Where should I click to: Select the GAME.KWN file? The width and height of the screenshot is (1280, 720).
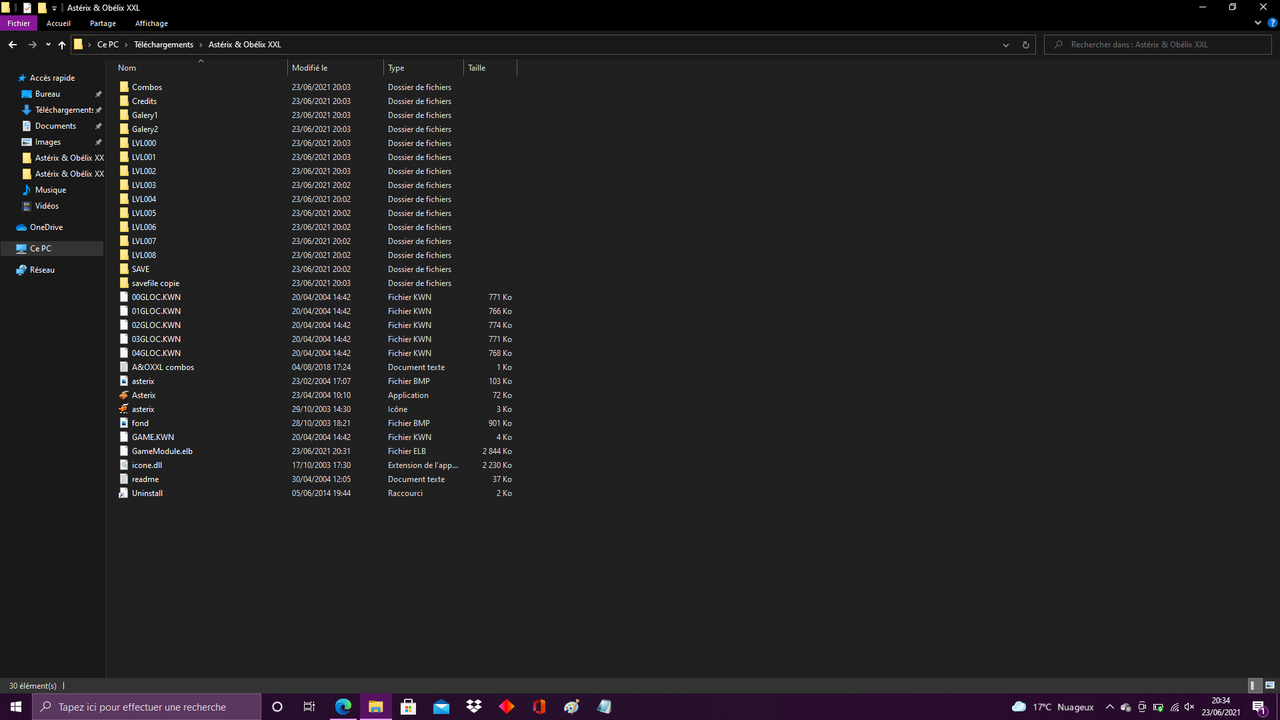coord(153,437)
